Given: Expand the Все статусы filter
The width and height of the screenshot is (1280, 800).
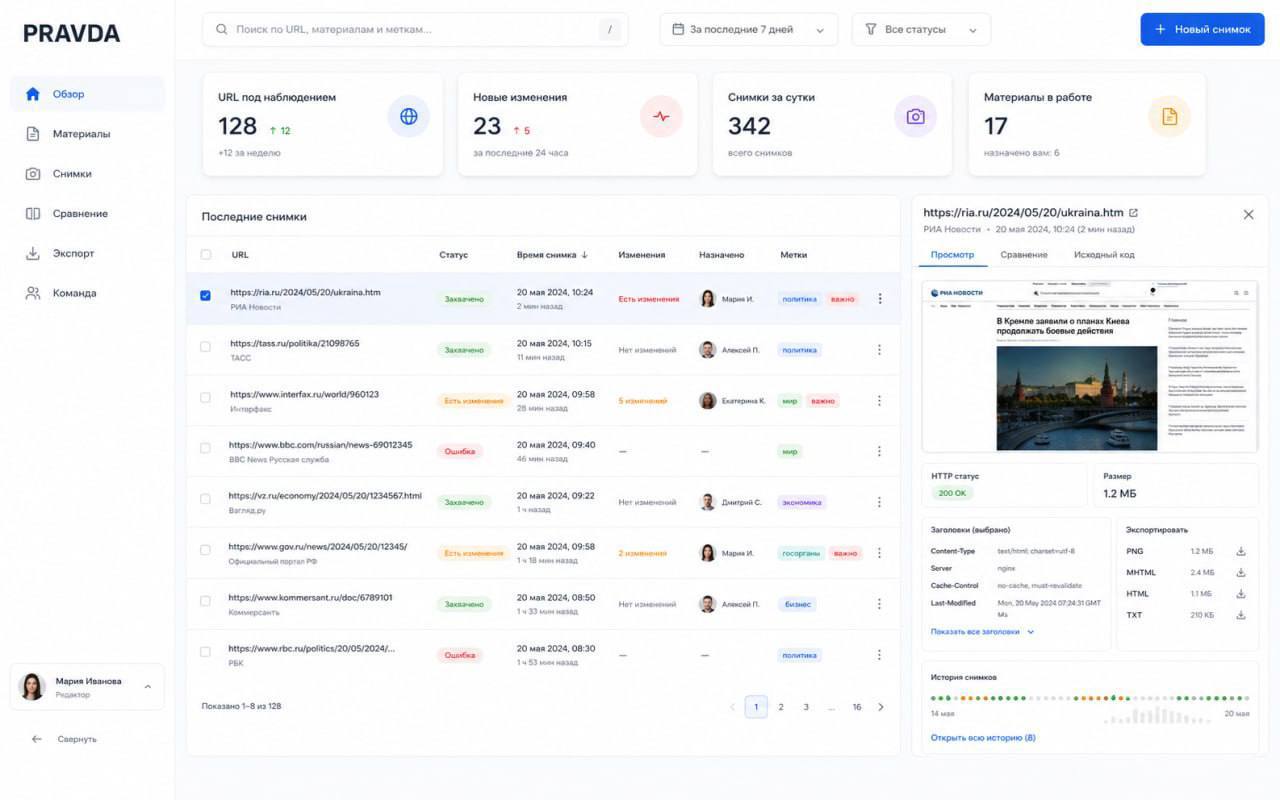Looking at the screenshot, I should pos(921,30).
